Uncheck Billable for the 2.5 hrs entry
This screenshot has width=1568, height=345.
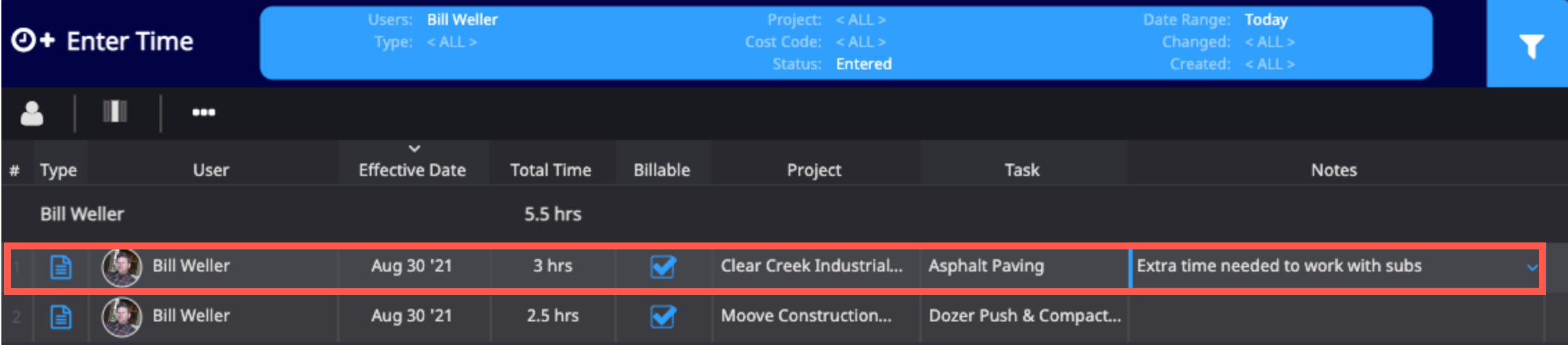[663, 317]
